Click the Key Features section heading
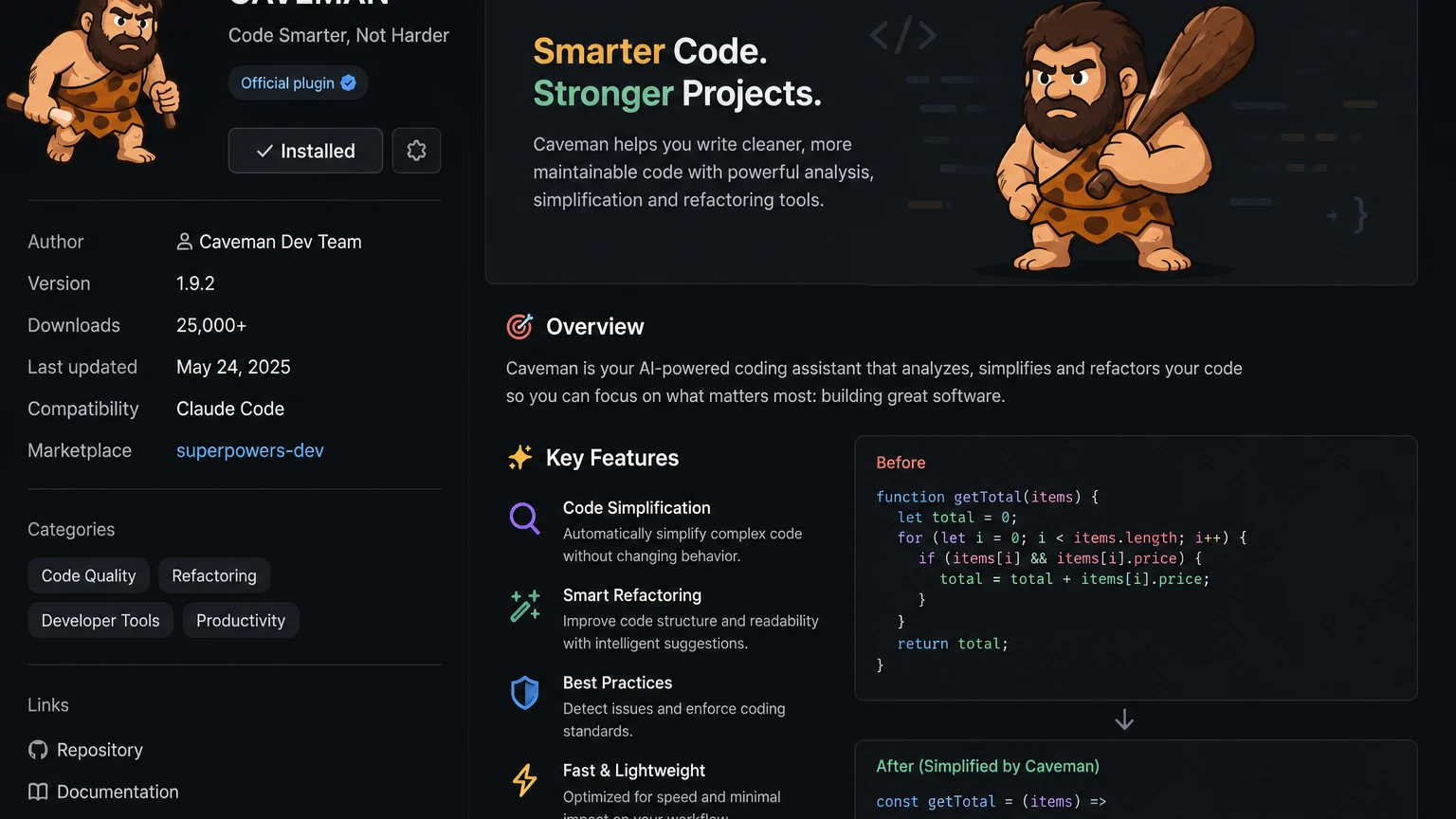The image size is (1456, 819). coord(612,458)
